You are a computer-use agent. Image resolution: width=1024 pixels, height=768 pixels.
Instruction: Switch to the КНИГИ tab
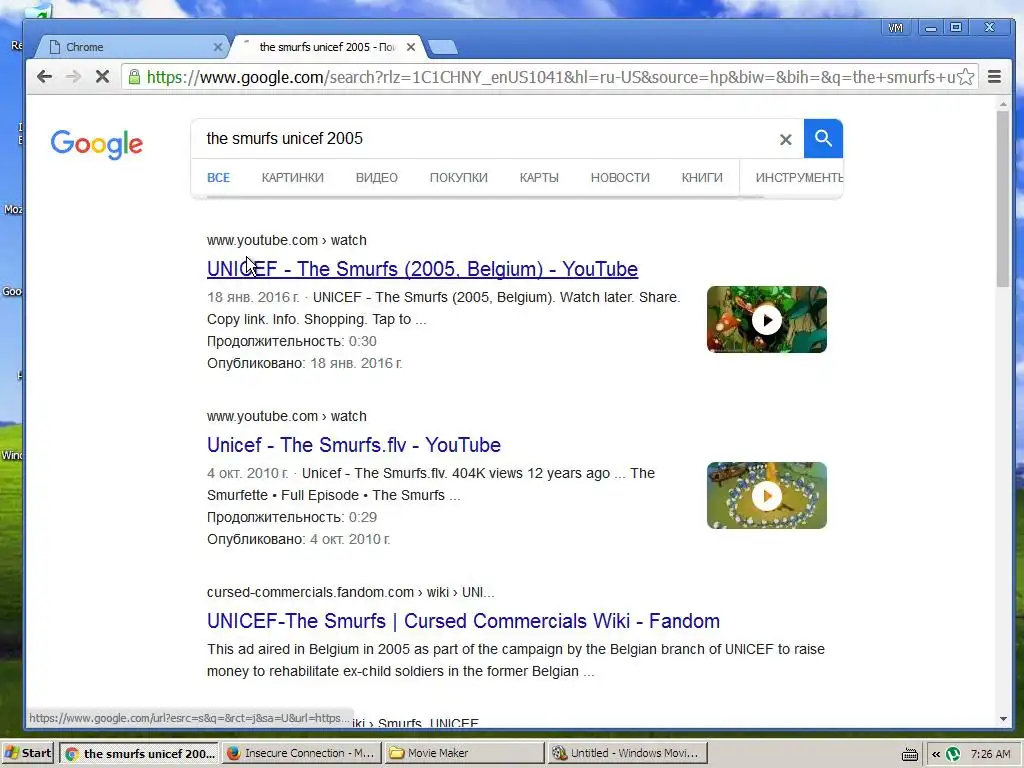702,178
